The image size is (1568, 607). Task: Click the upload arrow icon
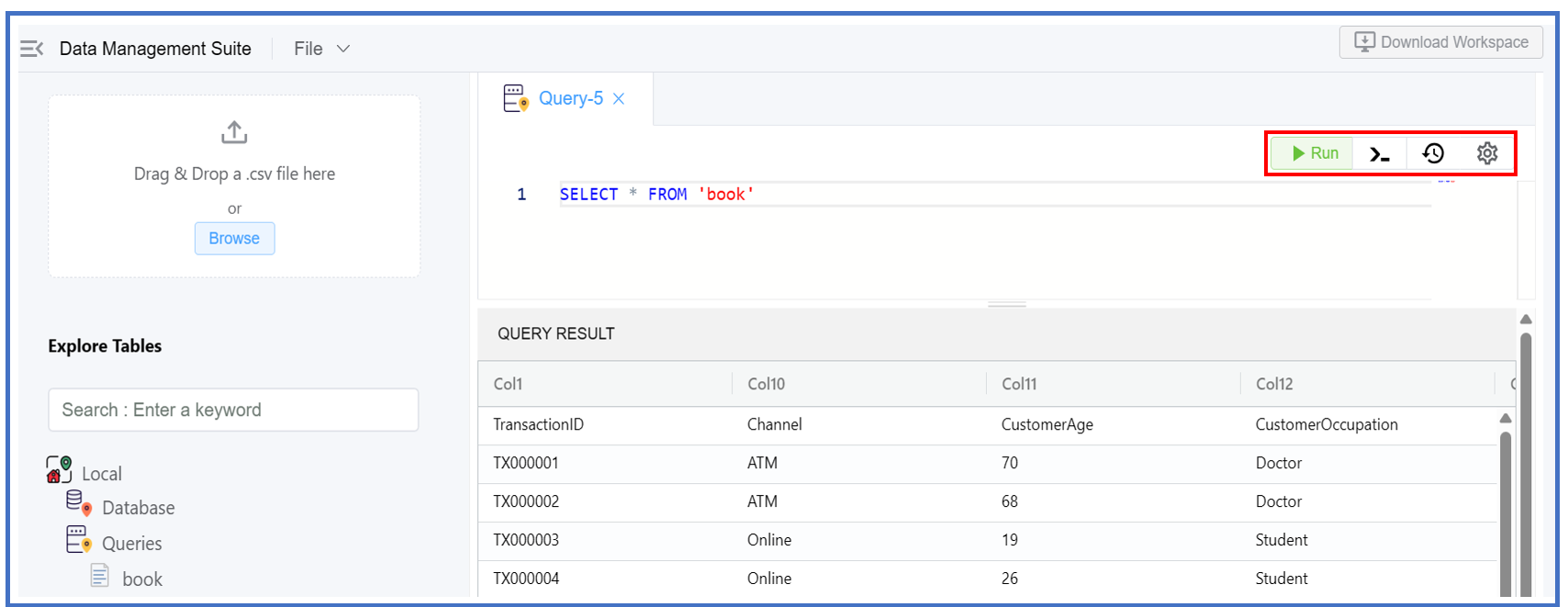(234, 133)
